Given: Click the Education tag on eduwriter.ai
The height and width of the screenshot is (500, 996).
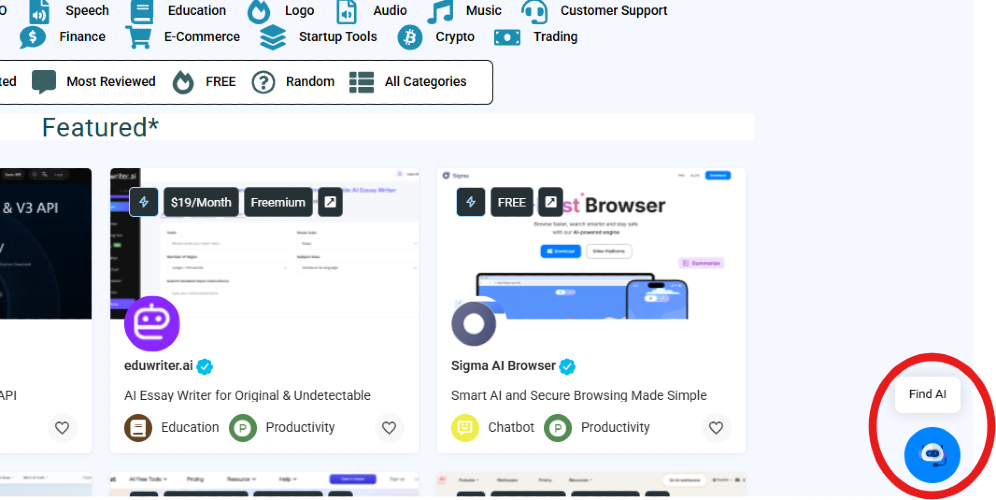Looking at the screenshot, I should (172, 428).
